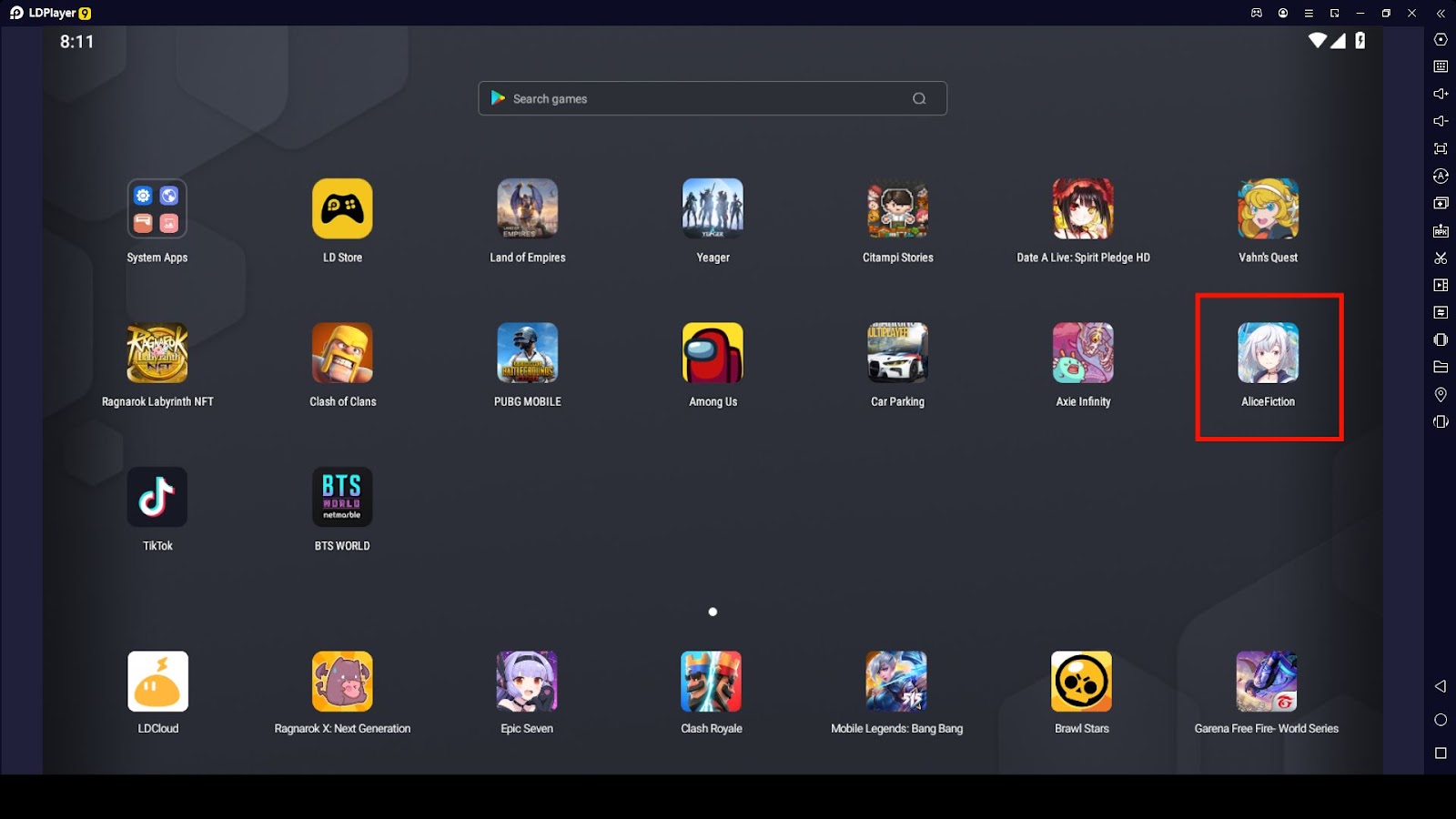Launch AliceFiction

coord(1268,353)
